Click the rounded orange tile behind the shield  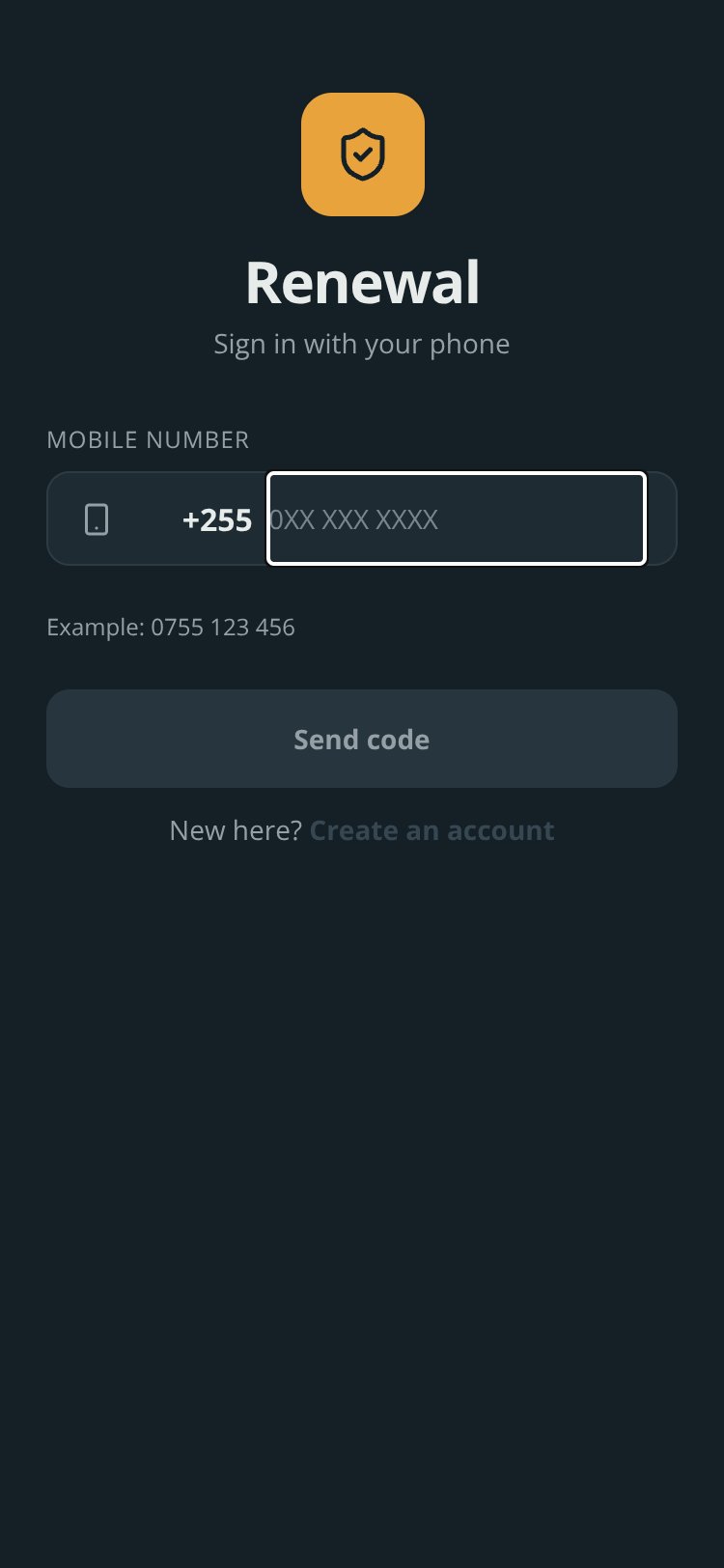(363, 154)
